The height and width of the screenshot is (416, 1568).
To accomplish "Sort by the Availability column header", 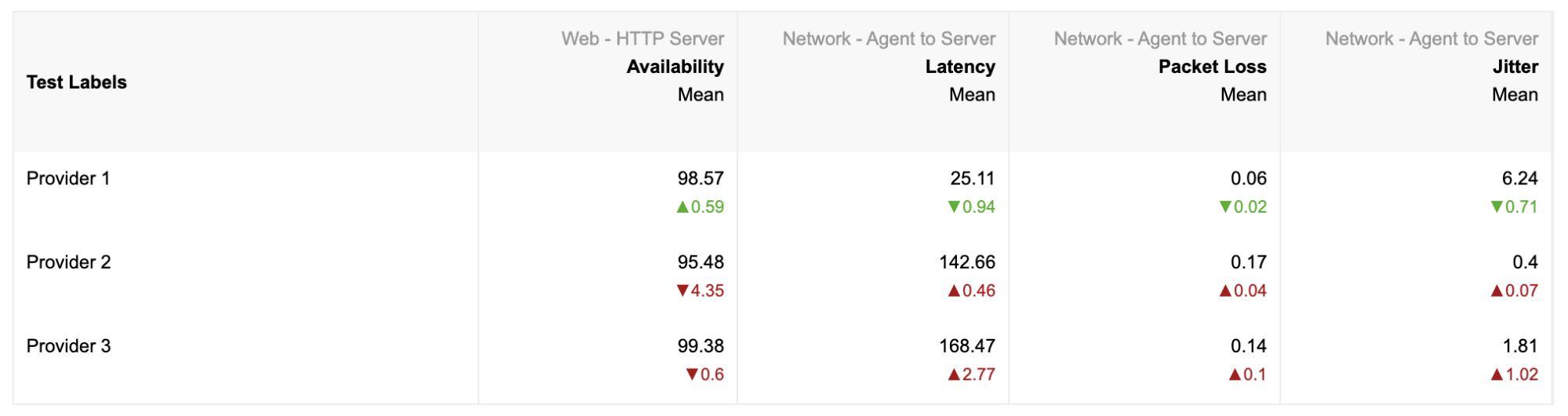I will (675, 67).
